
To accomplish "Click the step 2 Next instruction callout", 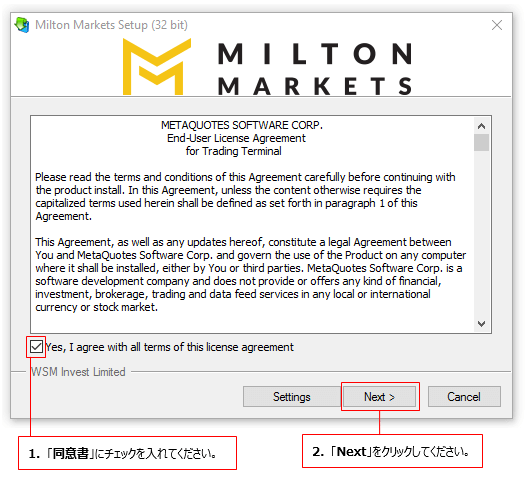I will point(392,451).
